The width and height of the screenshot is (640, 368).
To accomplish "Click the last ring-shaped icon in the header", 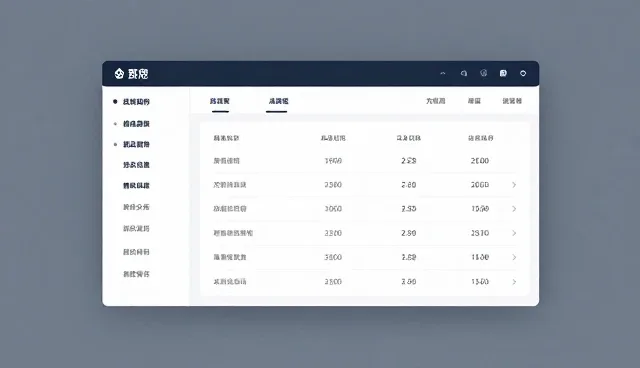I will click(x=523, y=73).
